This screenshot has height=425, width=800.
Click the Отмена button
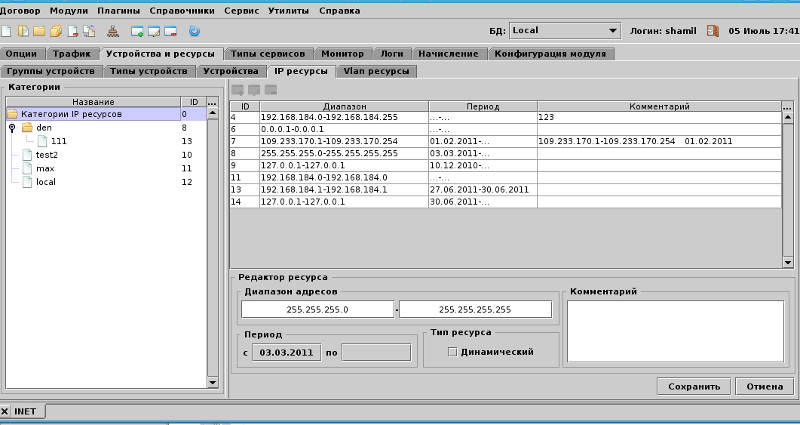pos(764,386)
